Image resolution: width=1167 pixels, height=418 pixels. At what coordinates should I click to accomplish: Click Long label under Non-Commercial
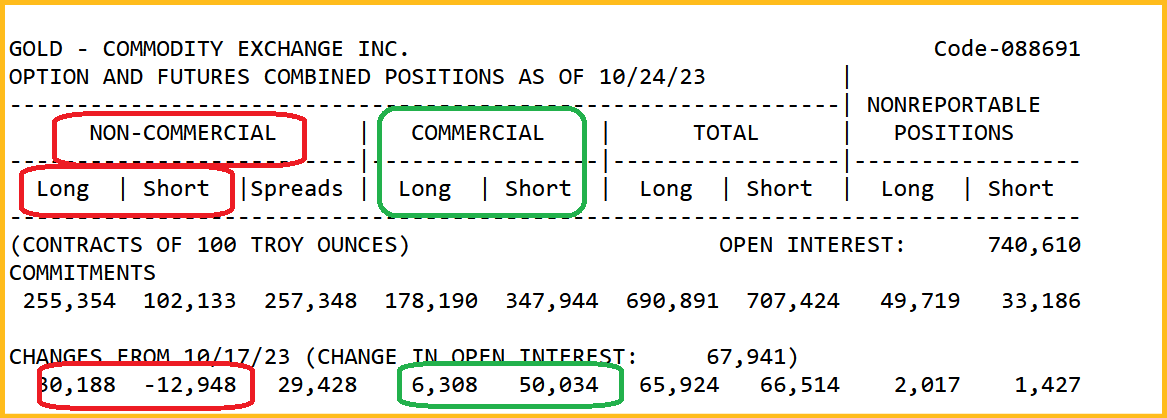pyautogui.click(x=63, y=189)
